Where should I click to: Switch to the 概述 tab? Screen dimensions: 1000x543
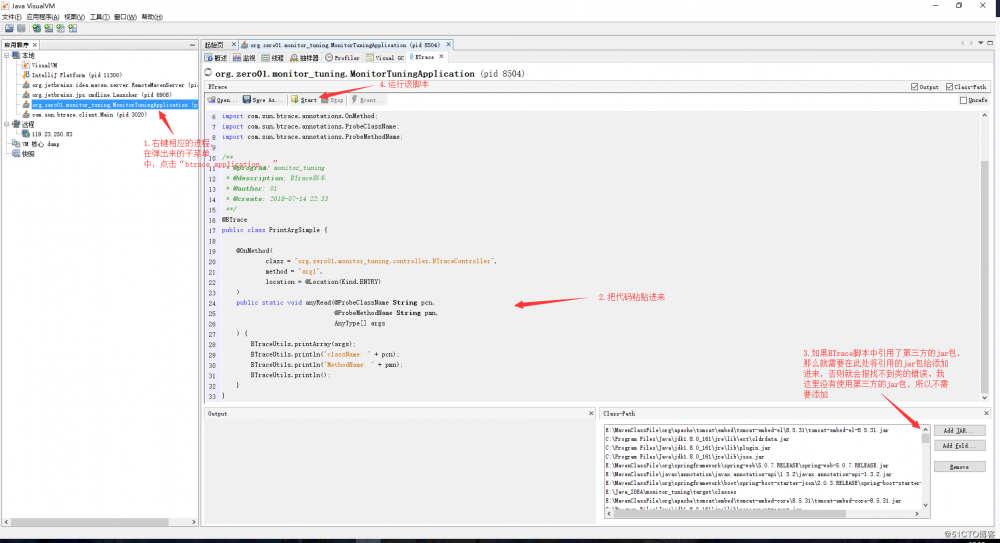click(216, 57)
